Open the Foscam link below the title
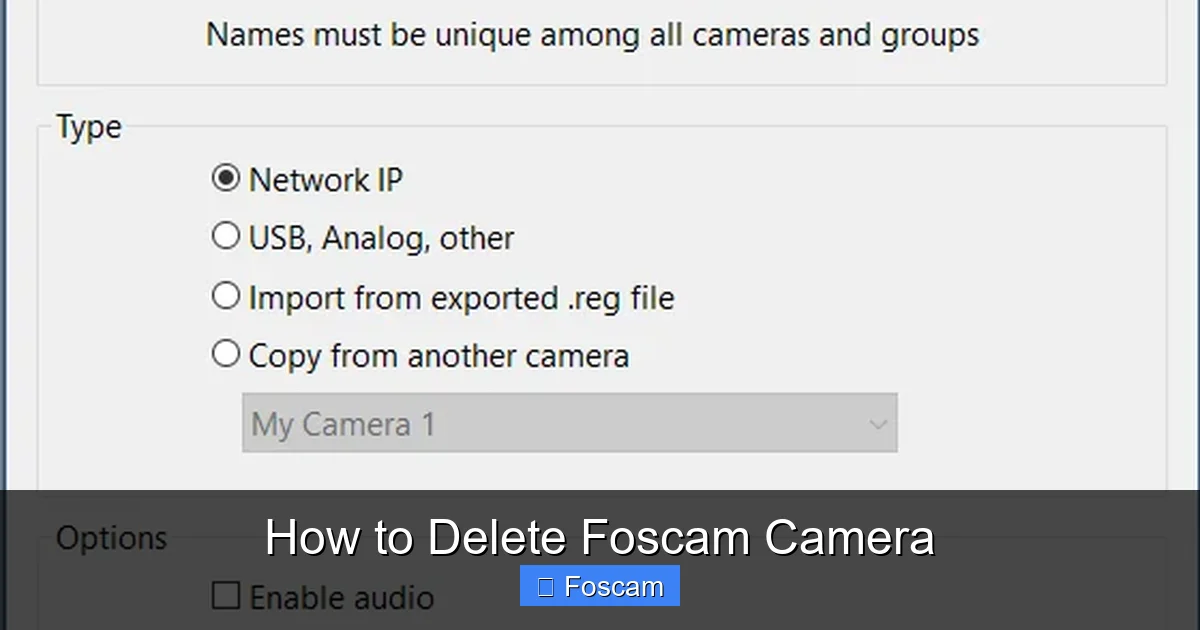This screenshot has height=630, width=1200. coord(599,586)
